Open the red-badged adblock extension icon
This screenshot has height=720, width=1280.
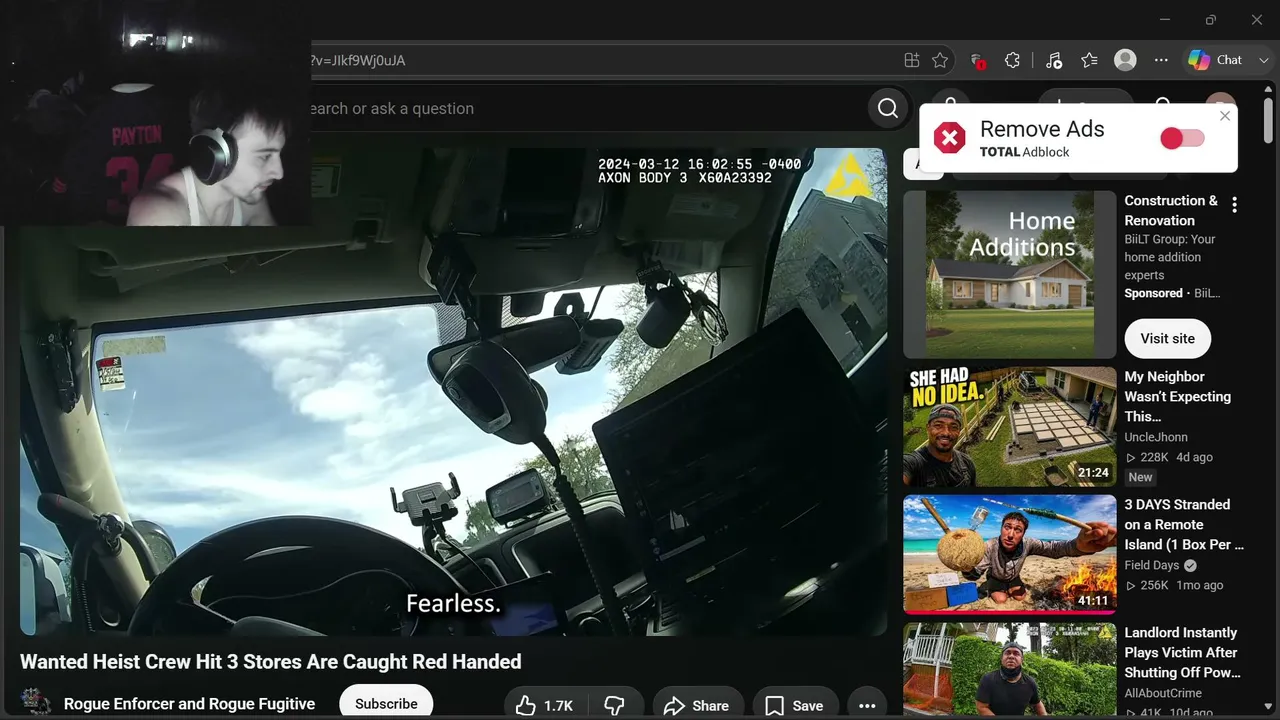[978, 60]
